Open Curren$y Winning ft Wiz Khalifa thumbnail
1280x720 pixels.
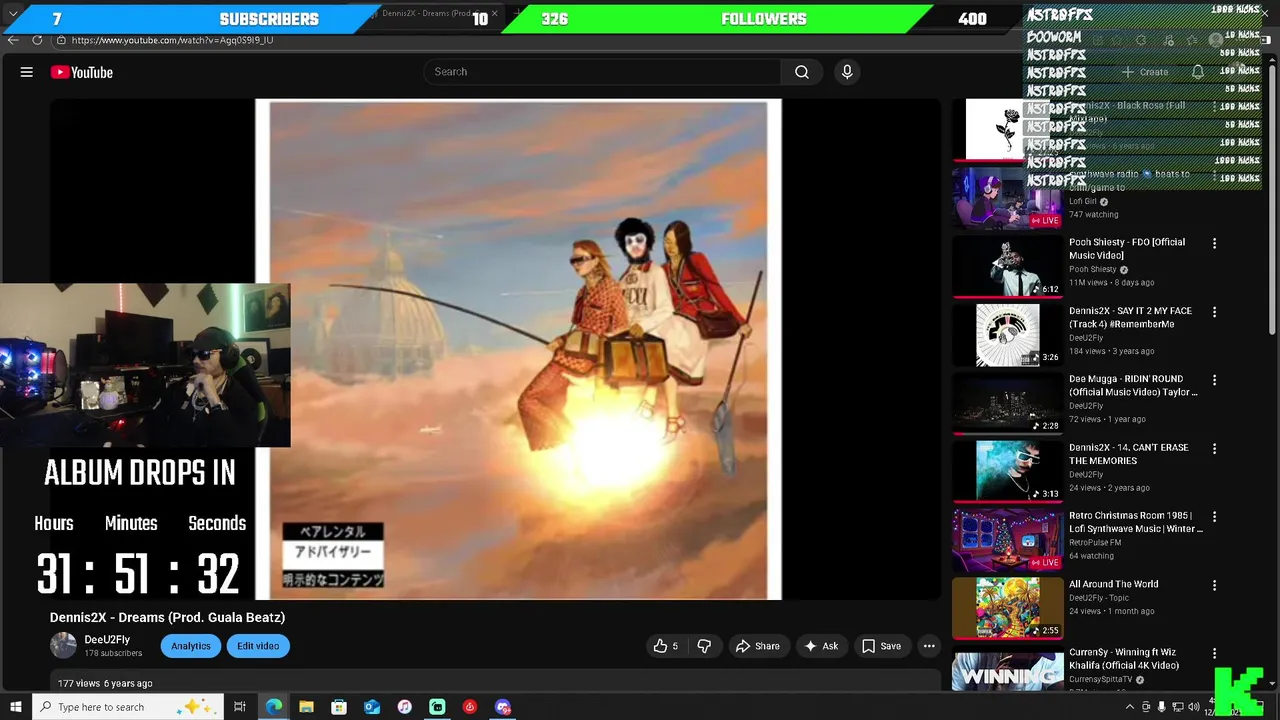pos(1007,671)
